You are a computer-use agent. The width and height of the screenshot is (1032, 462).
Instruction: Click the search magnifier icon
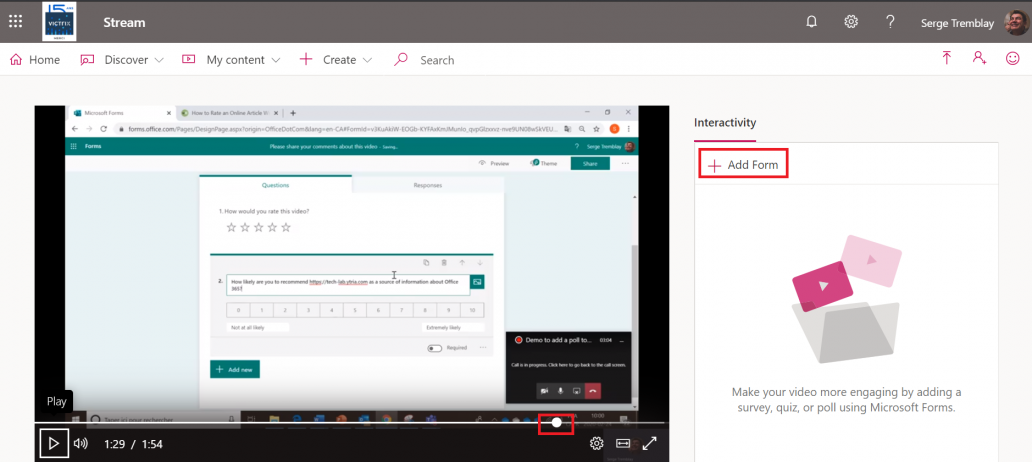400,60
